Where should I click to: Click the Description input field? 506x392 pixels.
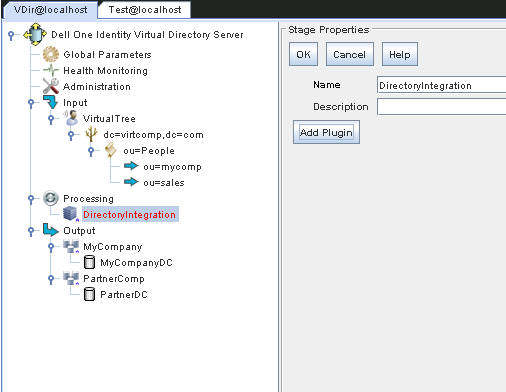point(441,107)
